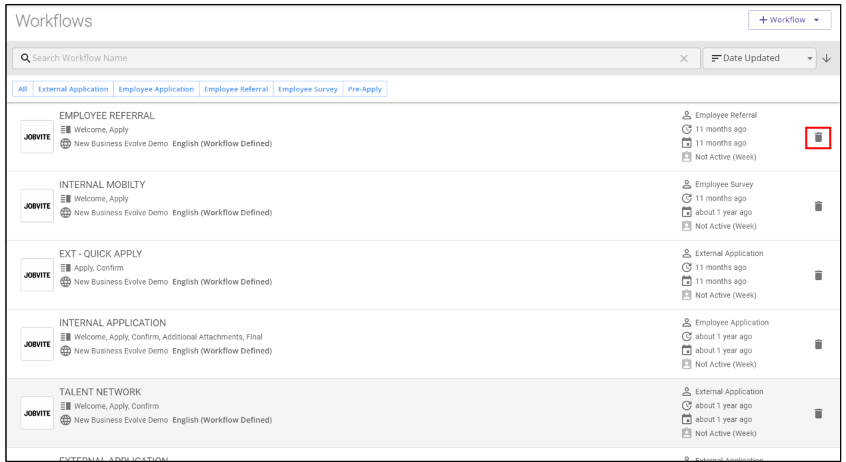
Task: Reverse sort direction with arrow icon
Action: 827,58
